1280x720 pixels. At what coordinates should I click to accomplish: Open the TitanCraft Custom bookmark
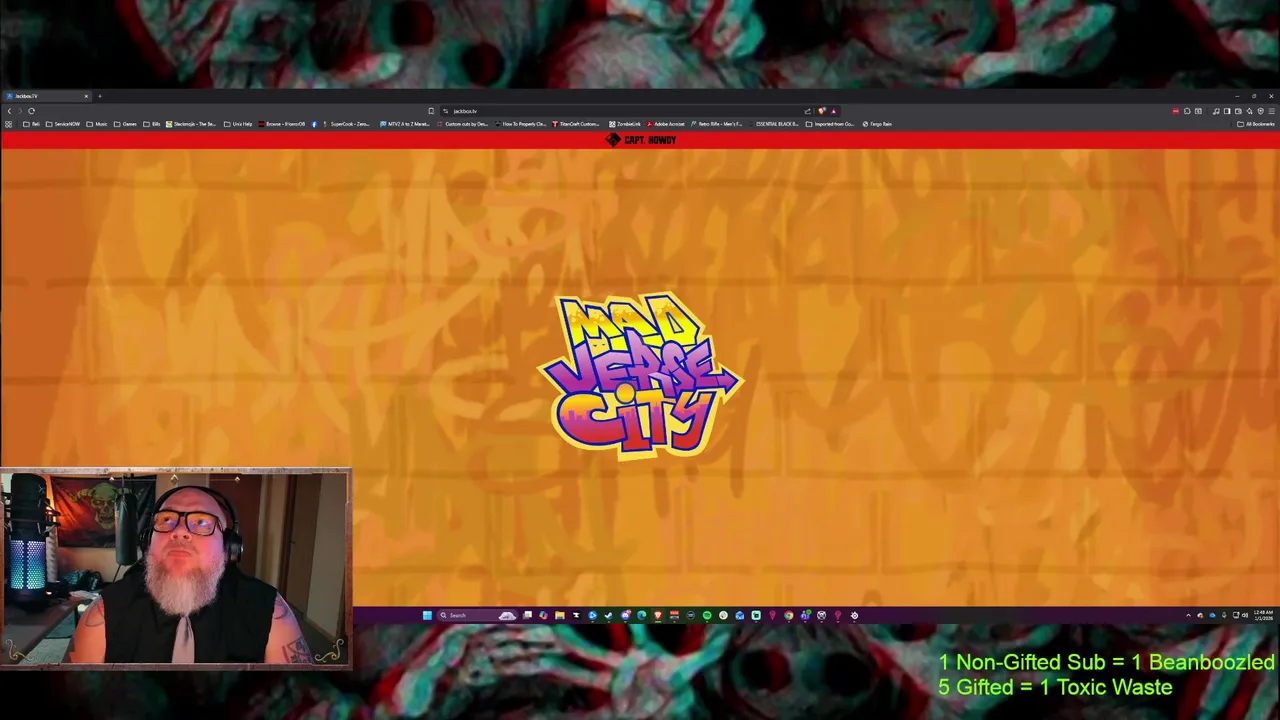tap(577, 124)
